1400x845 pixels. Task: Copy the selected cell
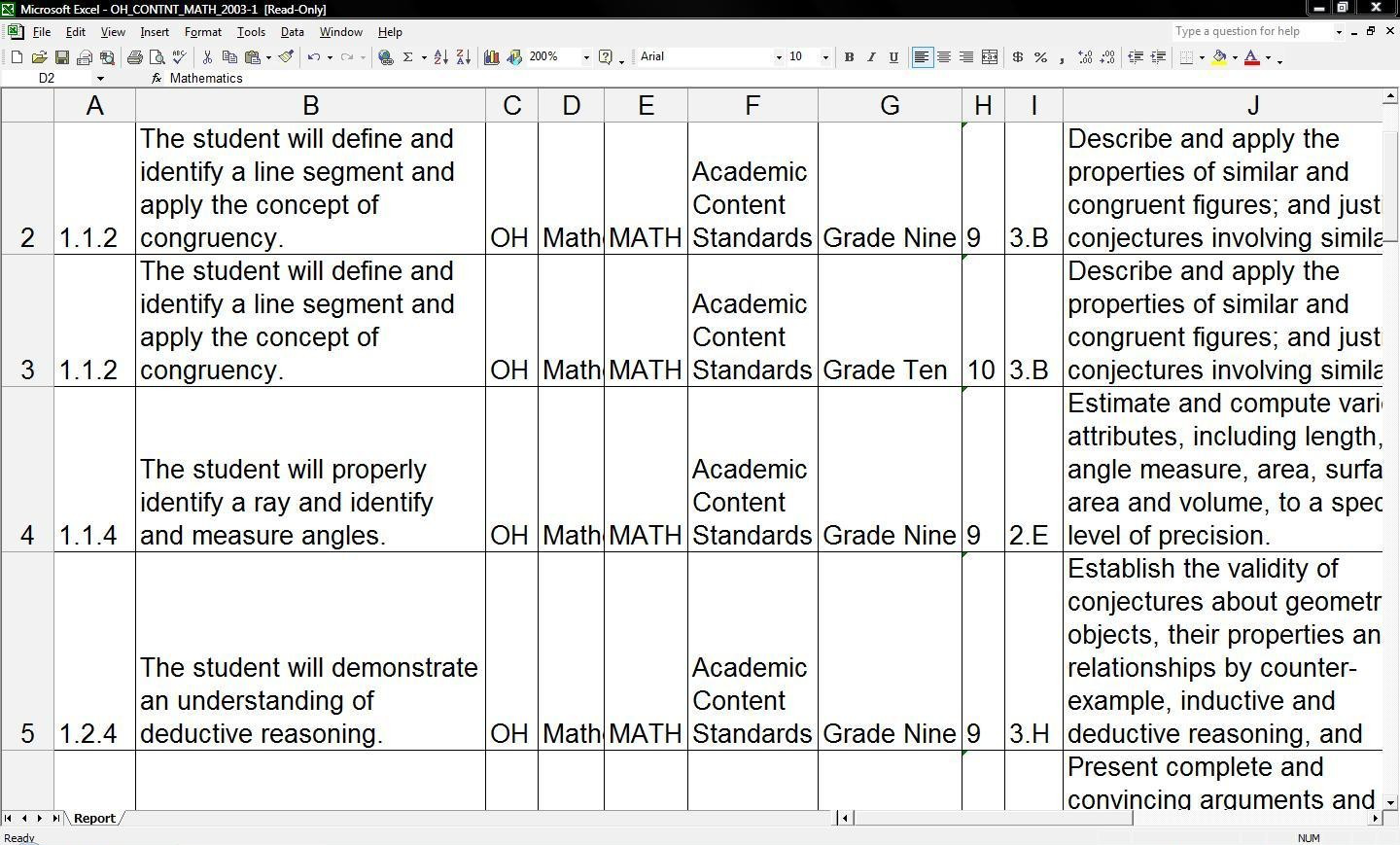tap(229, 57)
